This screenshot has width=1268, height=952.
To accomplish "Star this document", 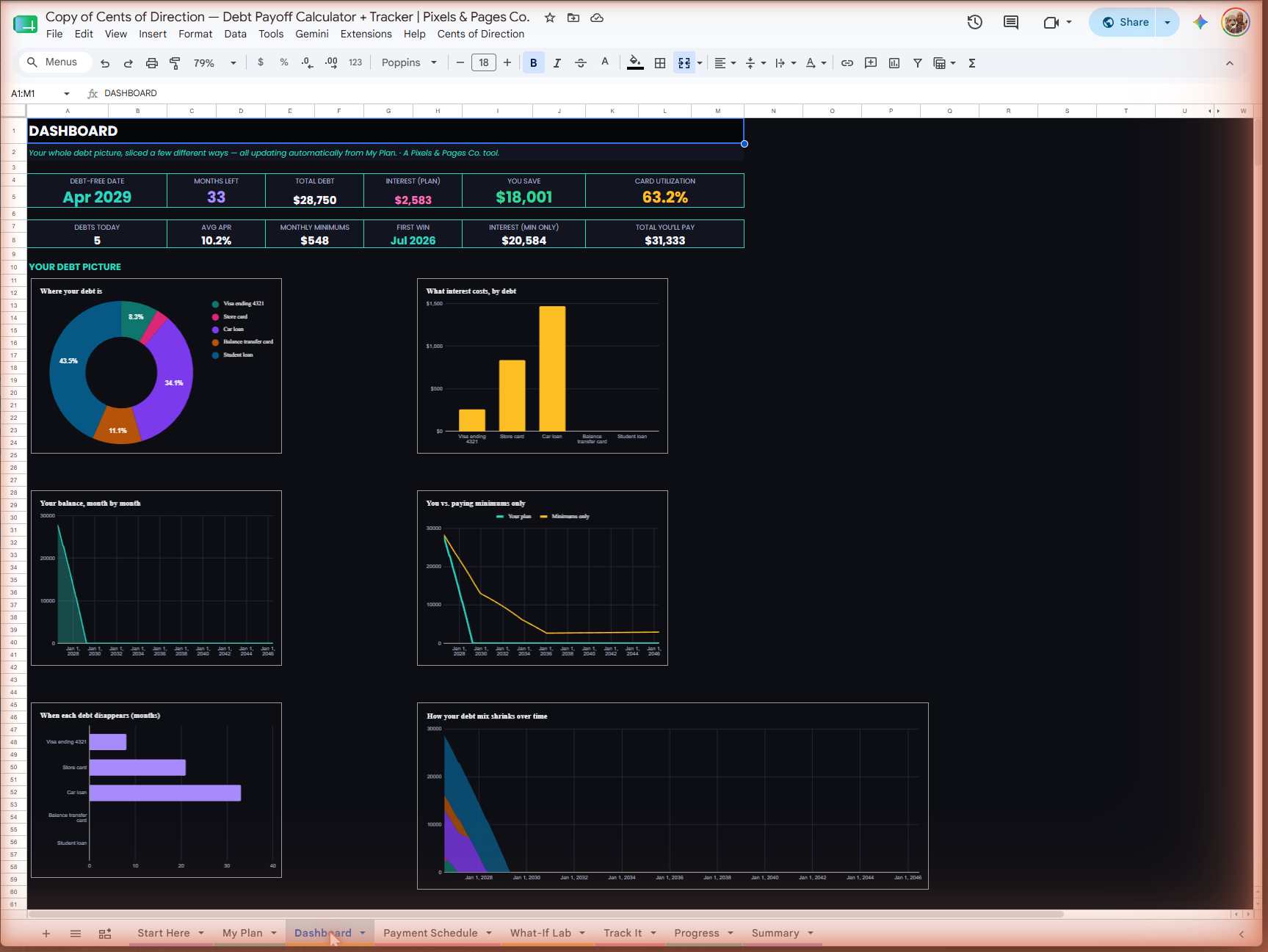I will 550,18.
